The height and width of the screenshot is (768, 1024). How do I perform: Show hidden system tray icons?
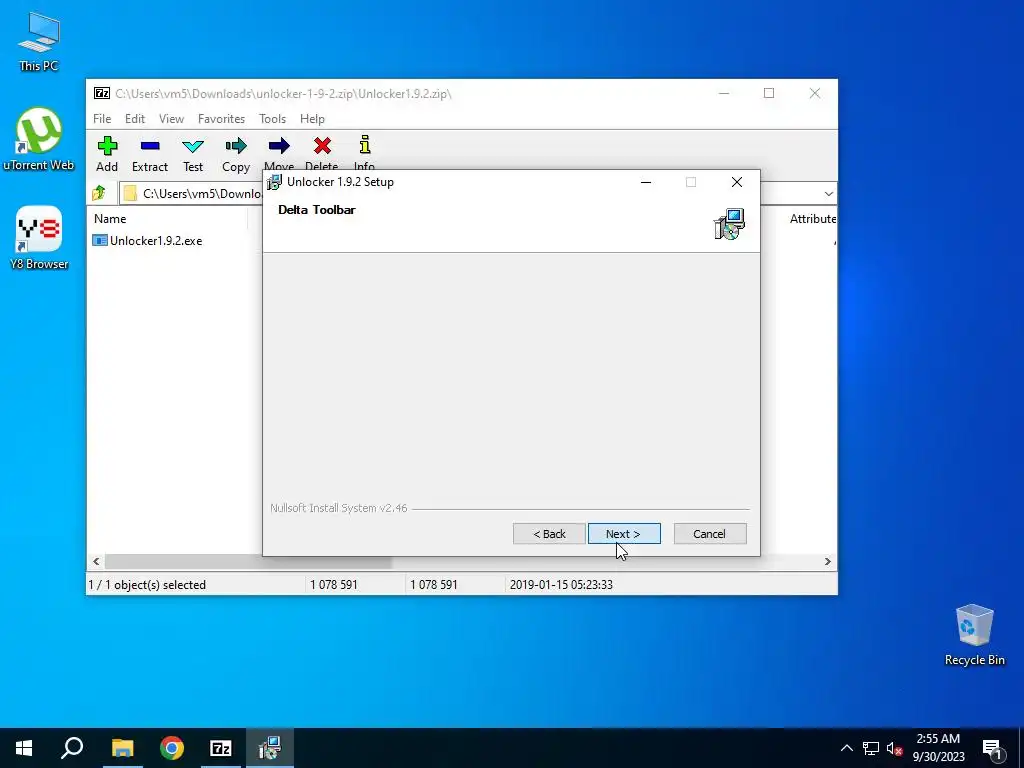tap(846, 748)
